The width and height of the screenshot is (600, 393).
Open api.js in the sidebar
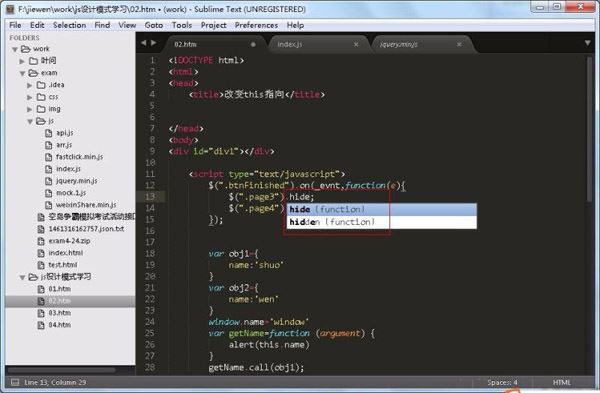65,133
